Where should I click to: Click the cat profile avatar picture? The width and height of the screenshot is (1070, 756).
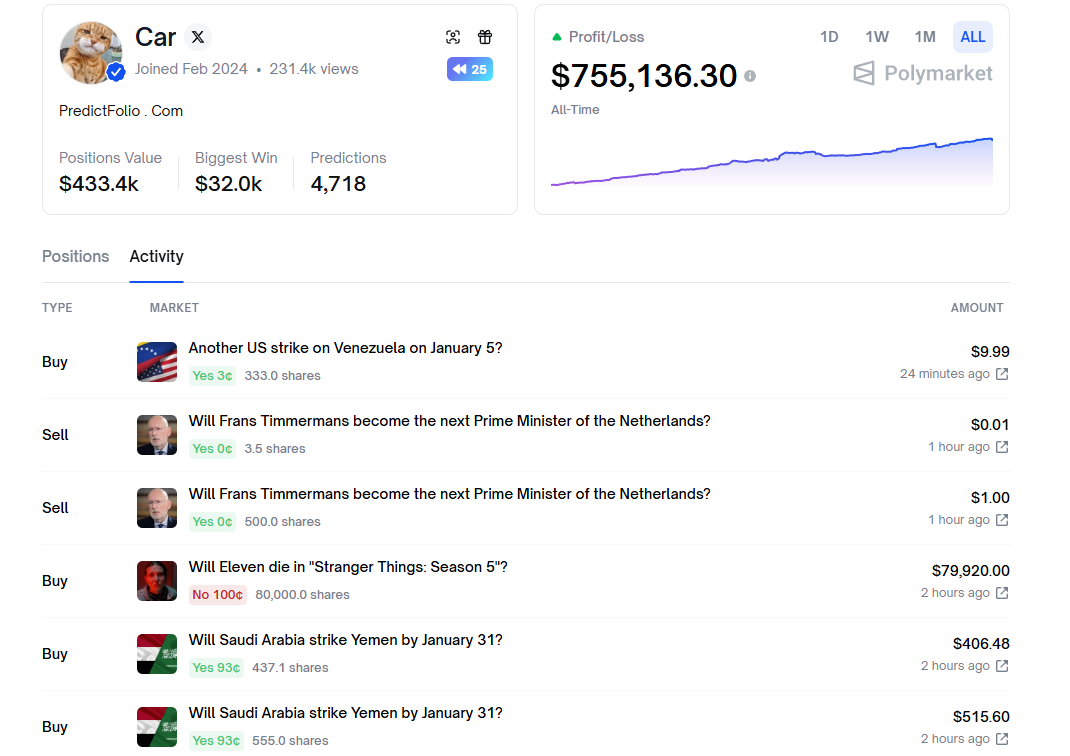coord(91,52)
